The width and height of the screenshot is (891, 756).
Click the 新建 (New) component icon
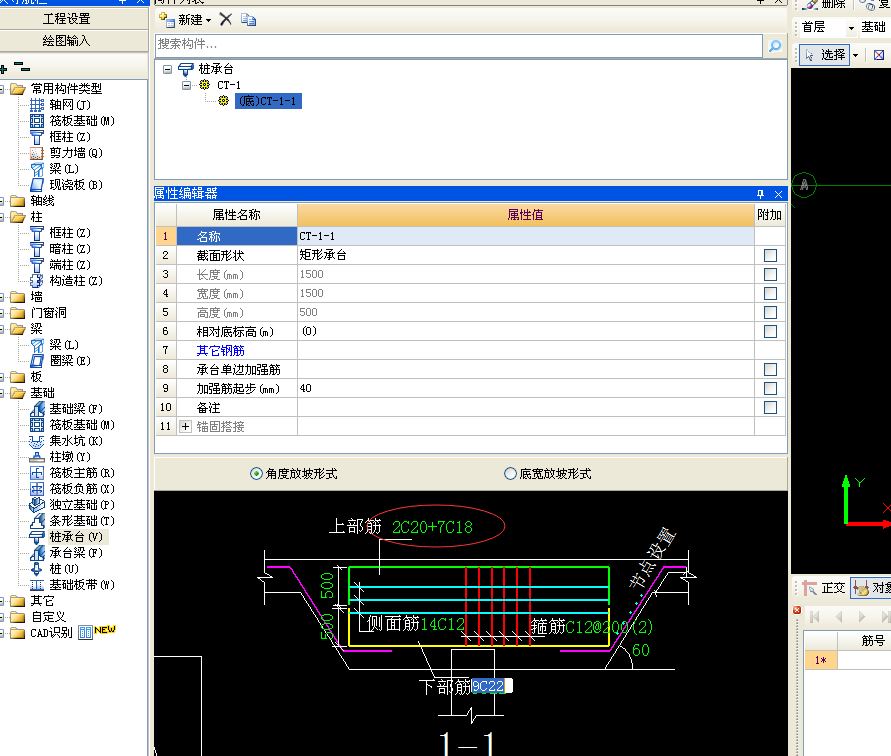coord(166,20)
